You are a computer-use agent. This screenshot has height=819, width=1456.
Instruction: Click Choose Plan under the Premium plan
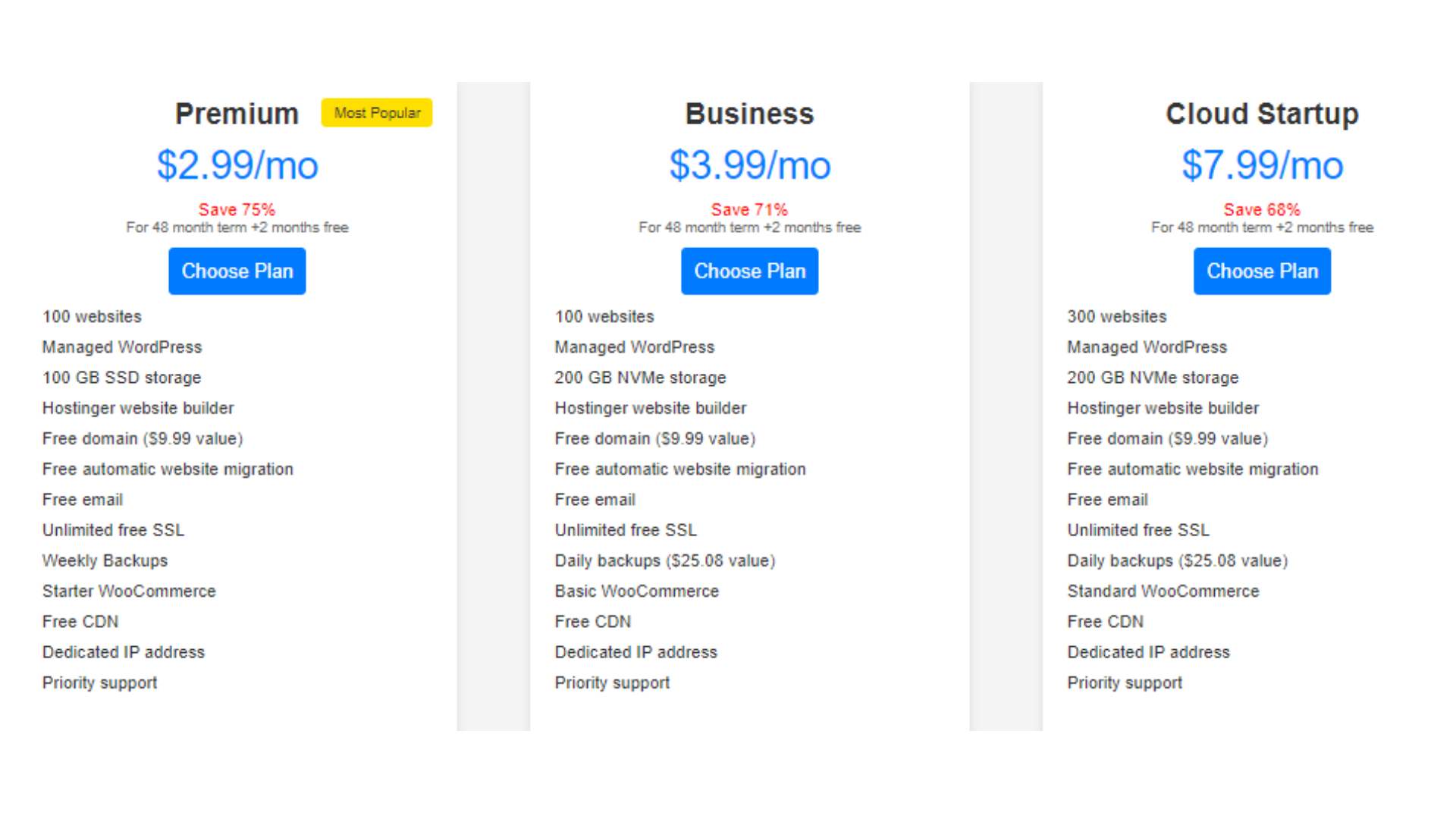click(x=237, y=271)
